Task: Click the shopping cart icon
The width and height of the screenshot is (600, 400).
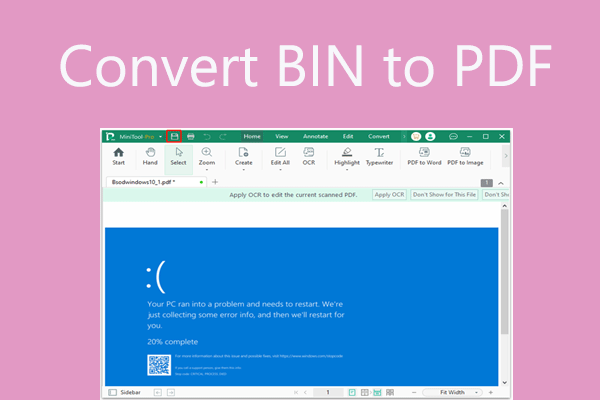Action: pyautogui.click(x=416, y=136)
